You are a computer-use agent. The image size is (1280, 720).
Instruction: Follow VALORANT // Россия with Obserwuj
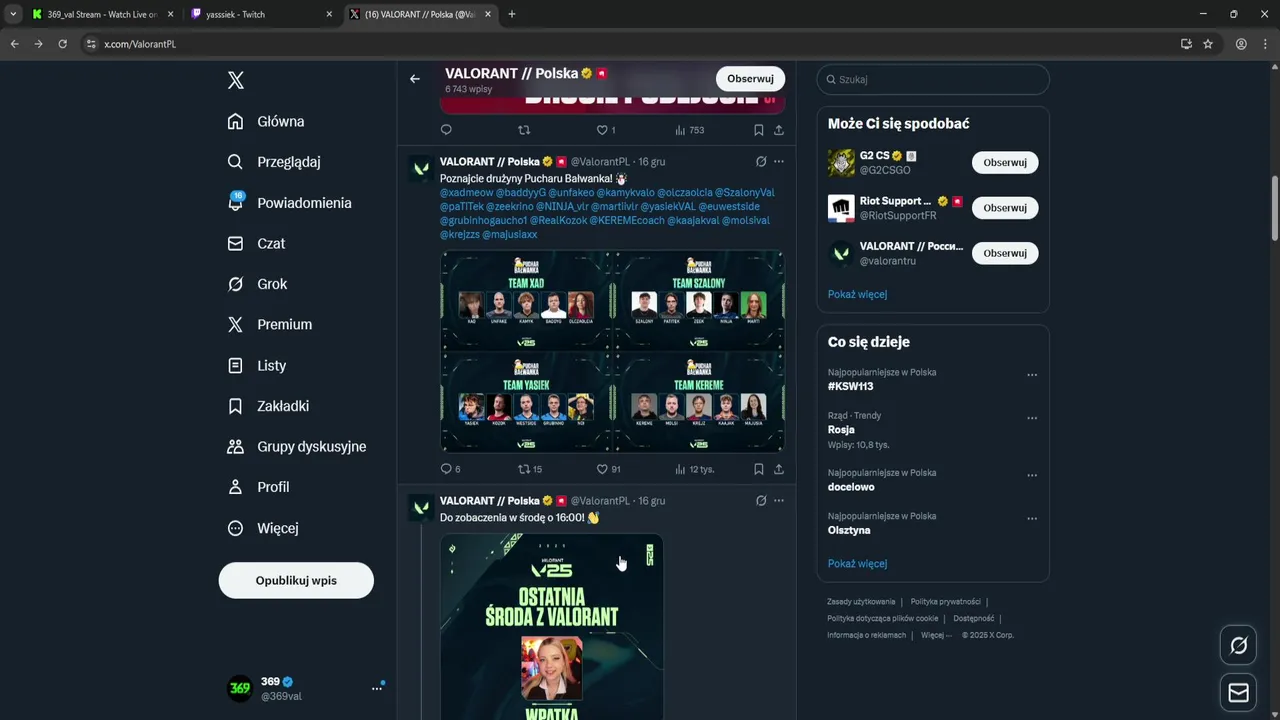(1005, 253)
